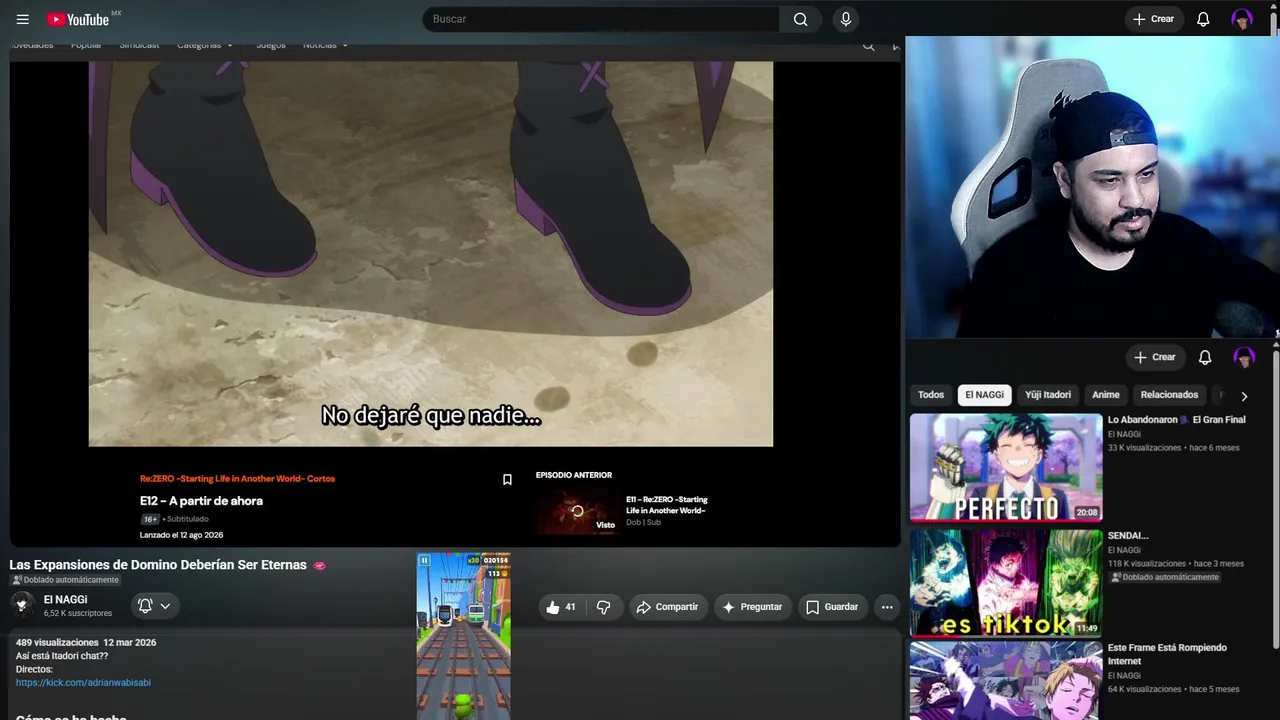Click the 'Así está Itadori chat??' description line
This screenshot has width=1280, height=720.
pos(62,656)
